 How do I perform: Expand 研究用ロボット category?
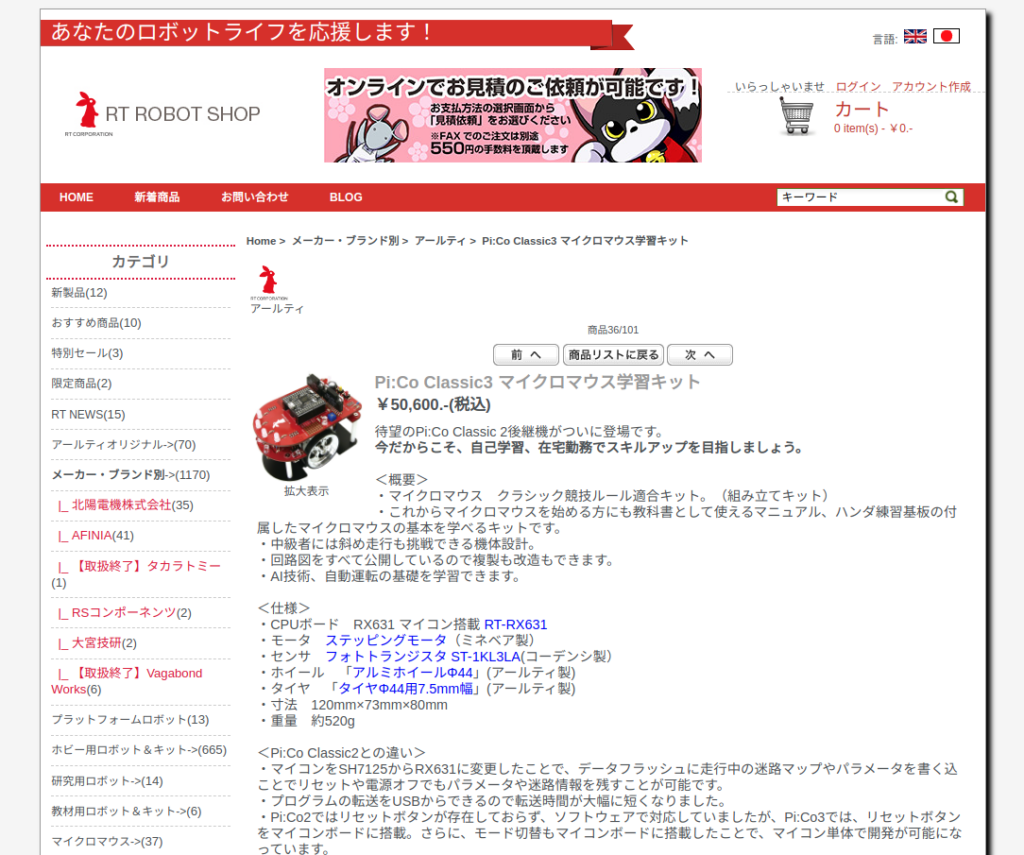107,781
